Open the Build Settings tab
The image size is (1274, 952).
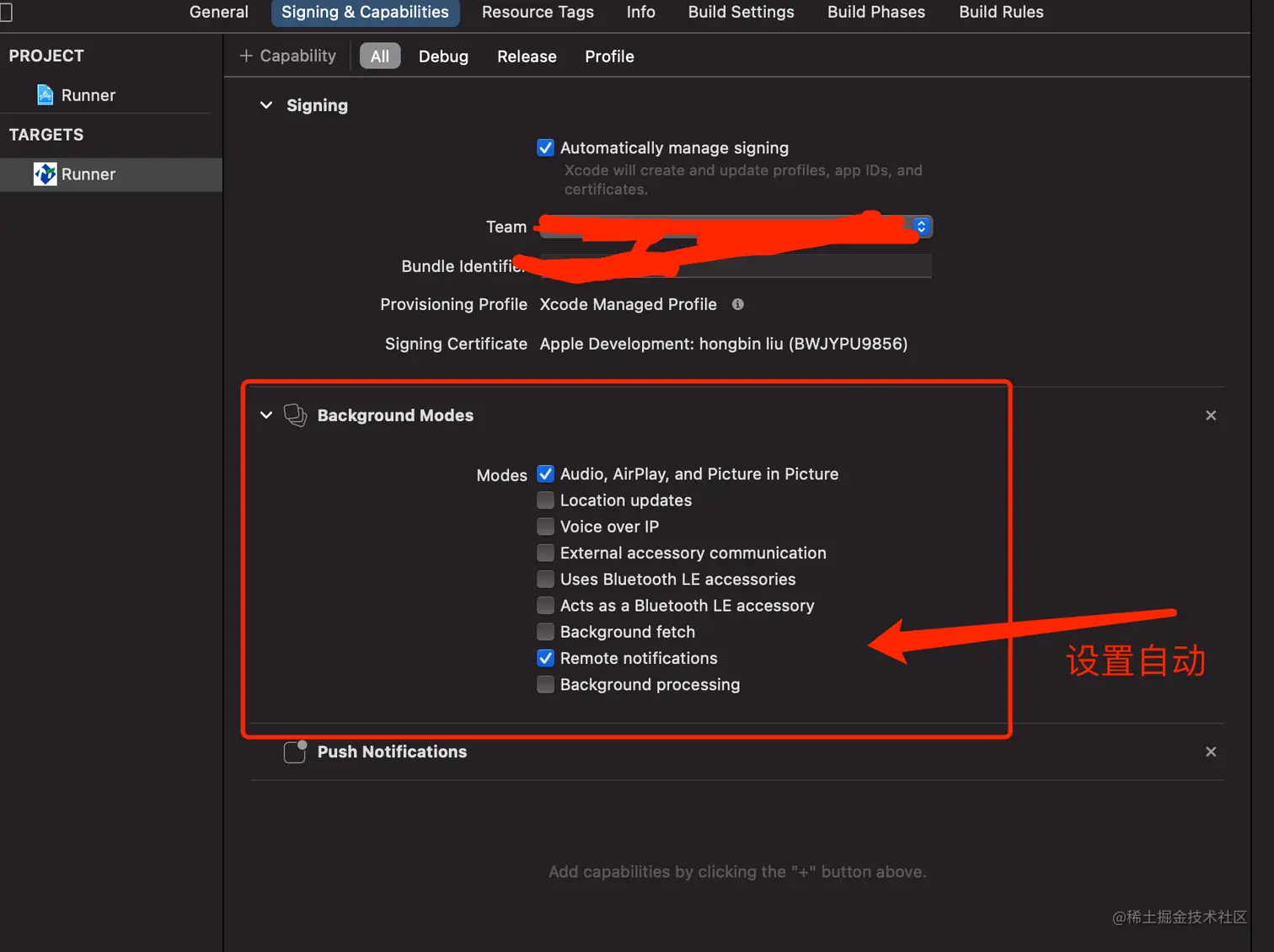tap(741, 12)
